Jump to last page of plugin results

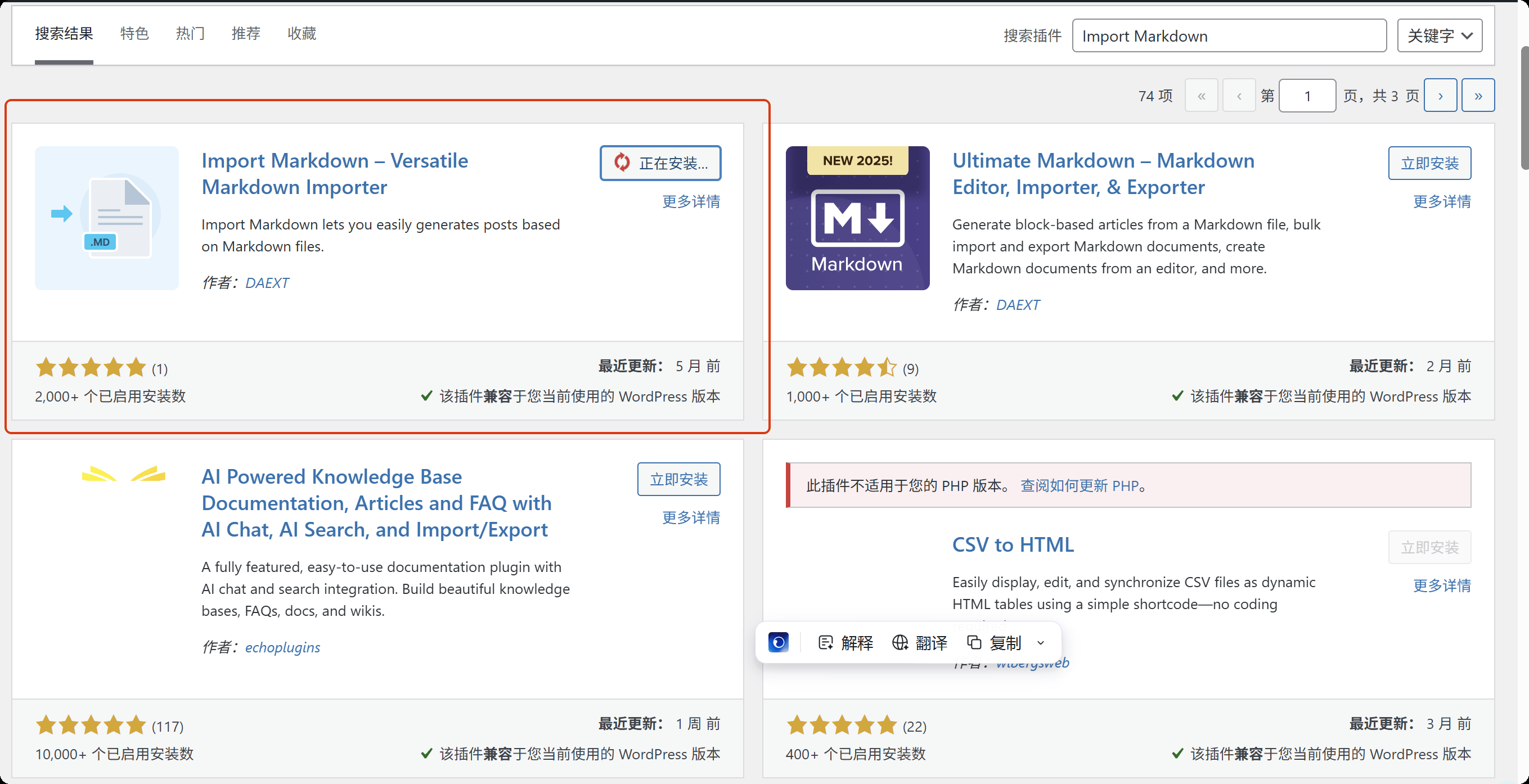(x=1477, y=96)
